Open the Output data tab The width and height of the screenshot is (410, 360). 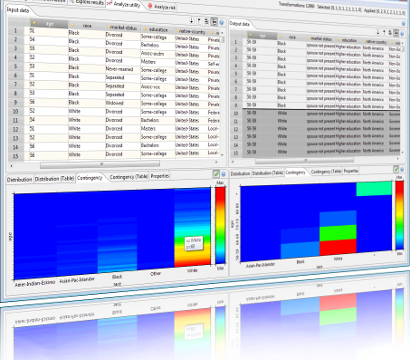pos(239,24)
